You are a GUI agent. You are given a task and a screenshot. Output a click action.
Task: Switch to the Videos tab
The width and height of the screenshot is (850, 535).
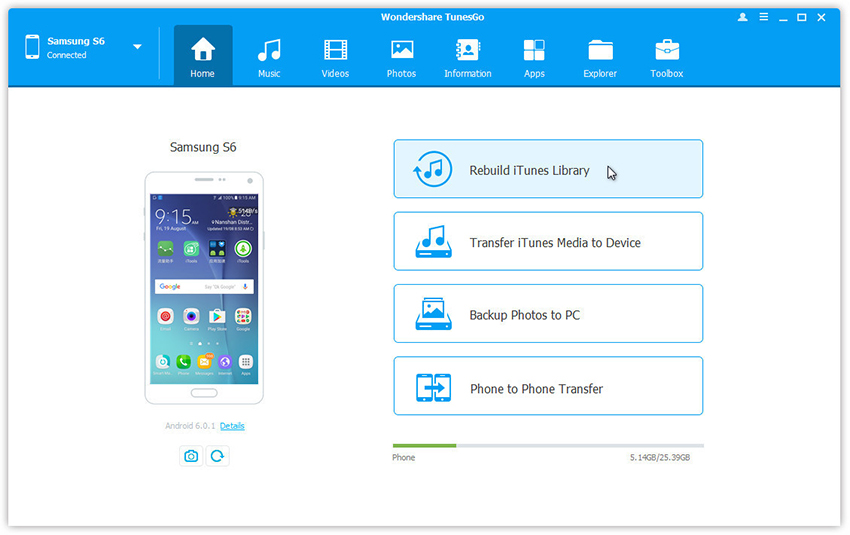coord(335,57)
